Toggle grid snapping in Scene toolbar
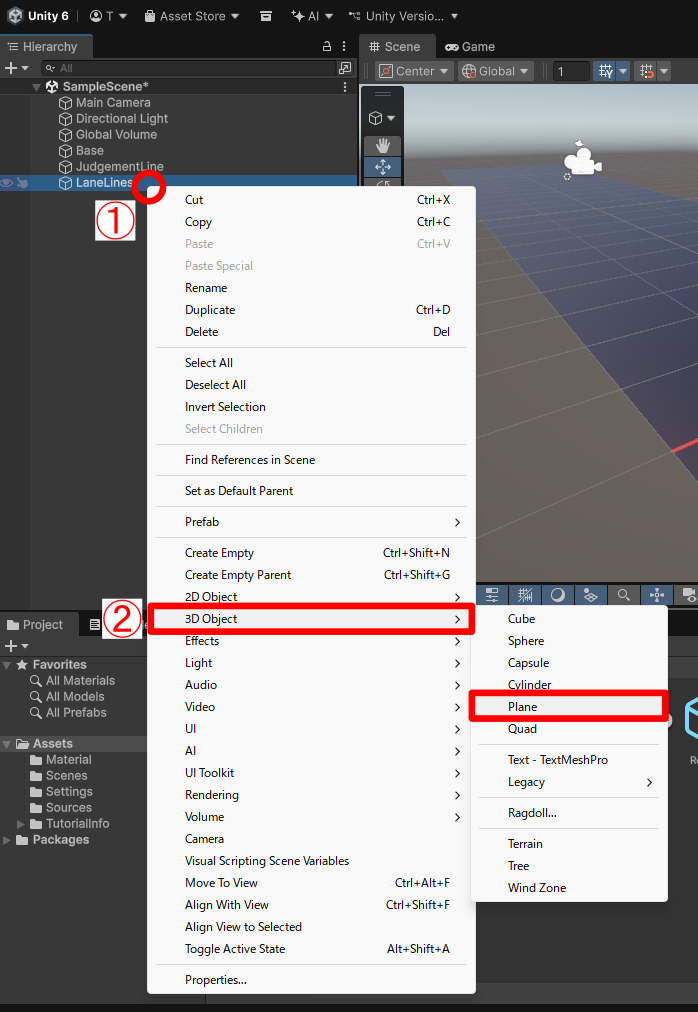This screenshot has width=698, height=1012. pyautogui.click(x=645, y=71)
